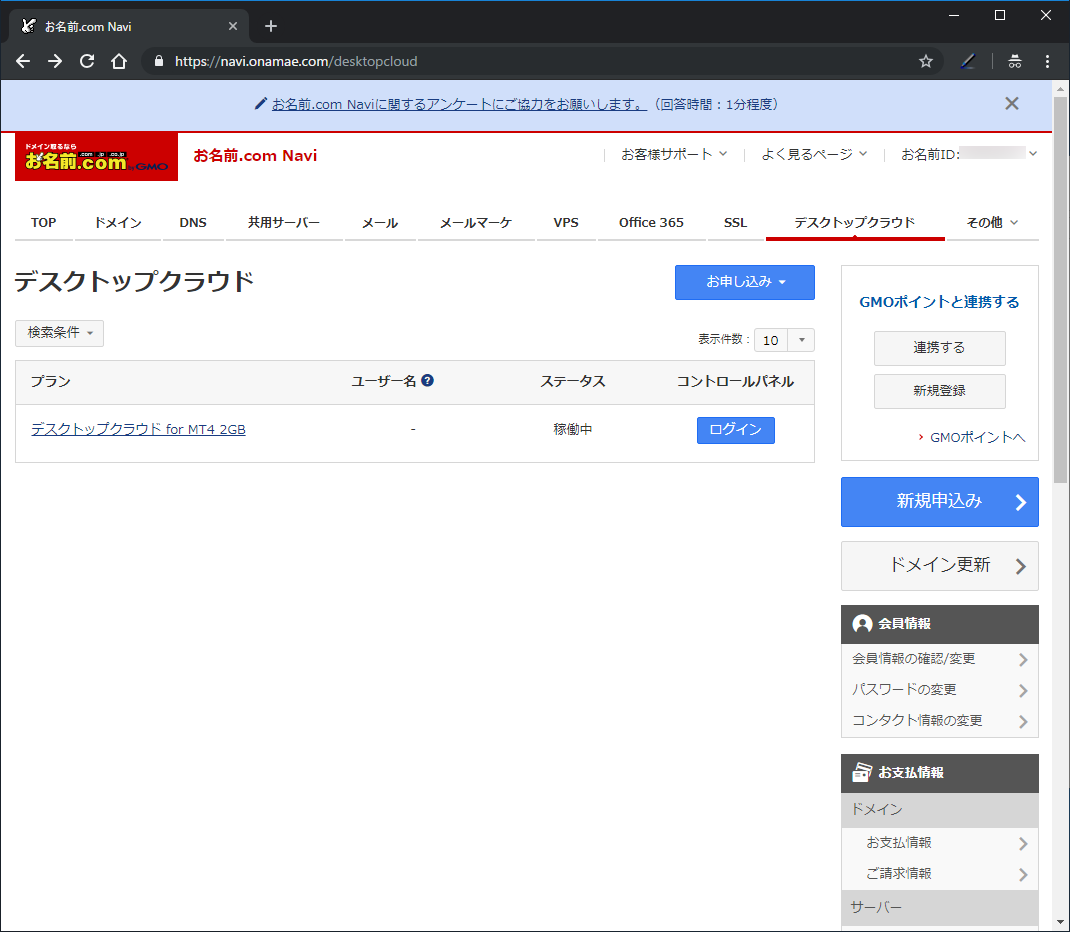Expand the 検索条件 filter dropdown

[59, 333]
